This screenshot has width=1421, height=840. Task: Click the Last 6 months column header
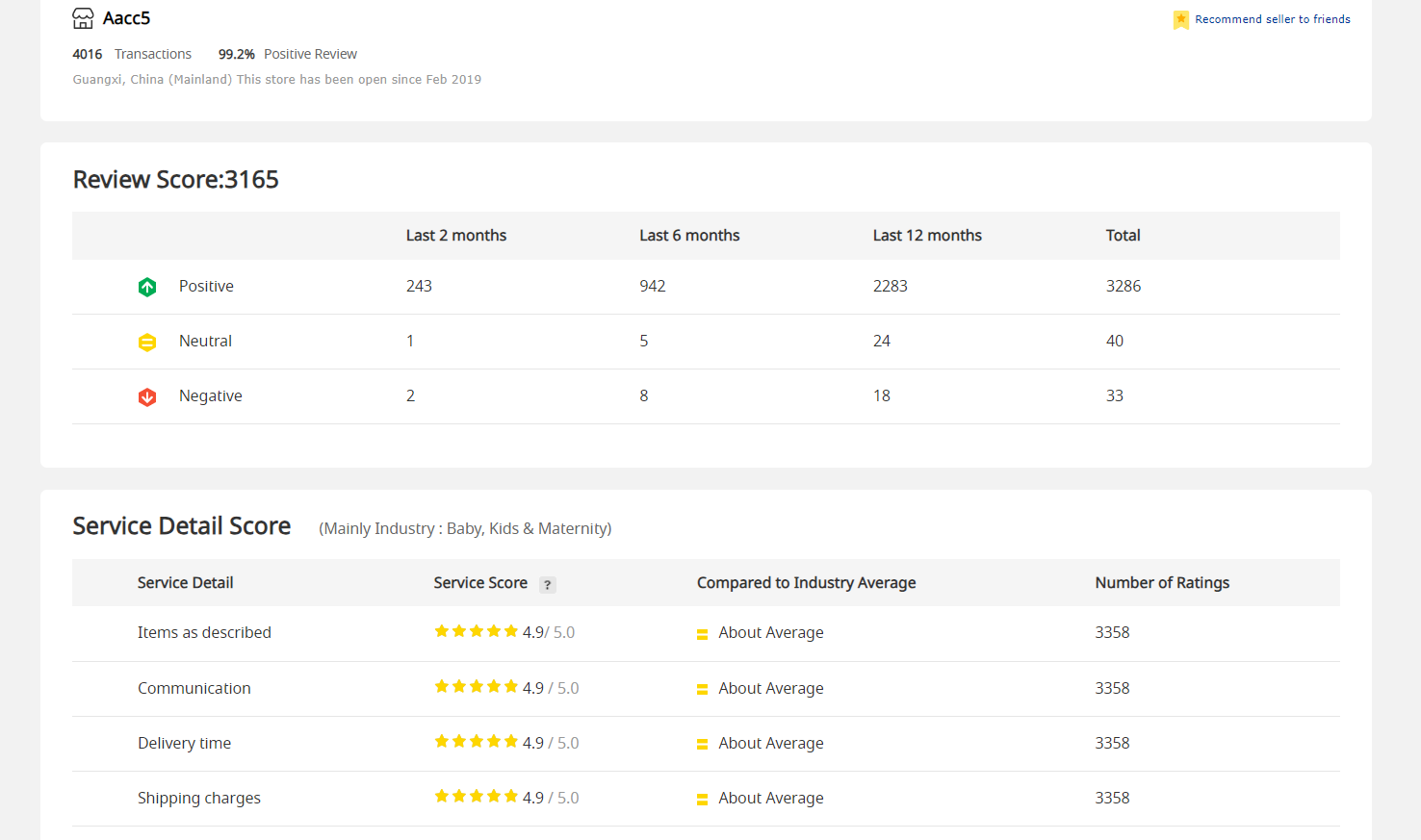click(x=689, y=236)
